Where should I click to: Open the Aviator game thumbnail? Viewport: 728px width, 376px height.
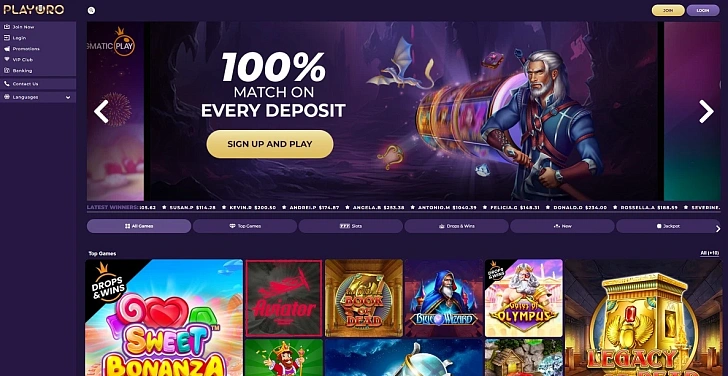[284, 298]
